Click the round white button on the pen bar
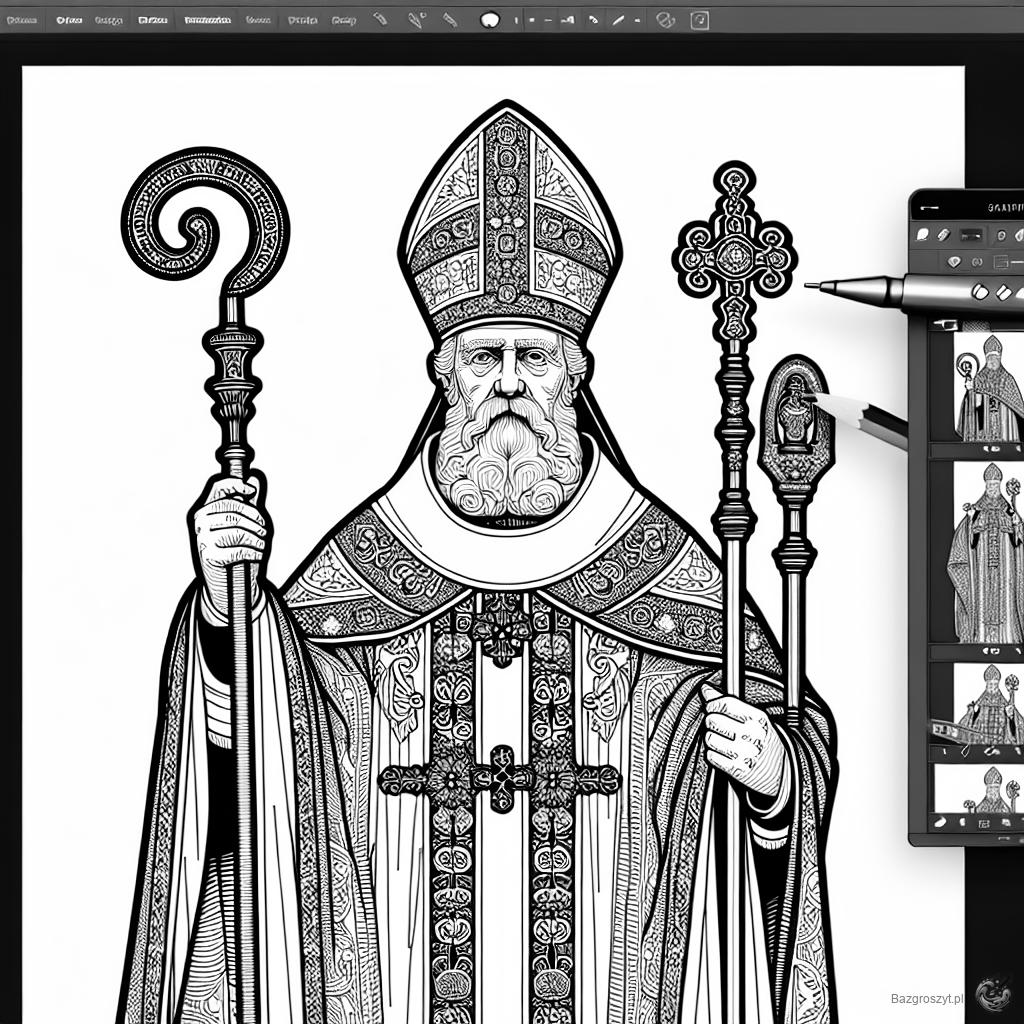Image resolution: width=1024 pixels, height=1024 pixels. [x=980, y=291]
